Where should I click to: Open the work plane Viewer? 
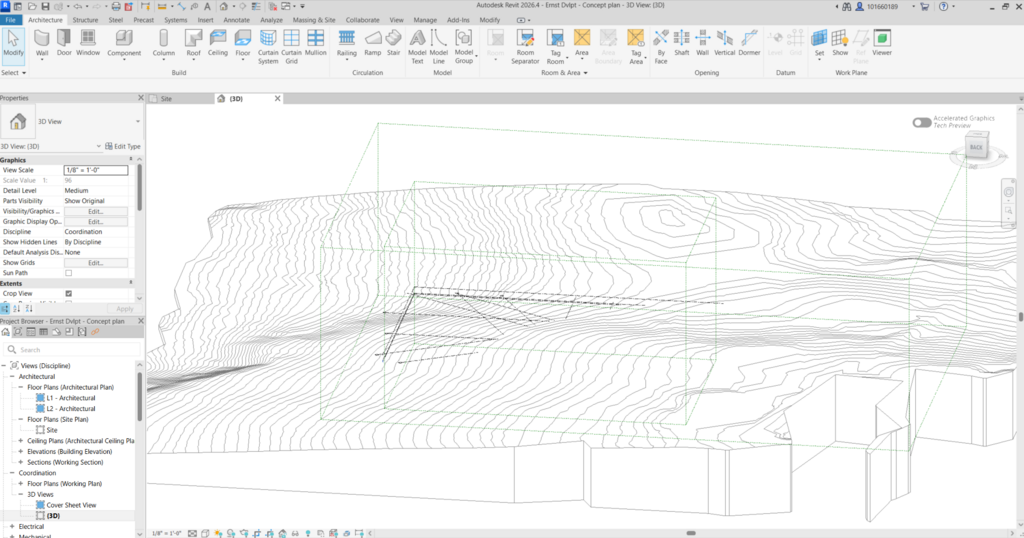point(882,43)
